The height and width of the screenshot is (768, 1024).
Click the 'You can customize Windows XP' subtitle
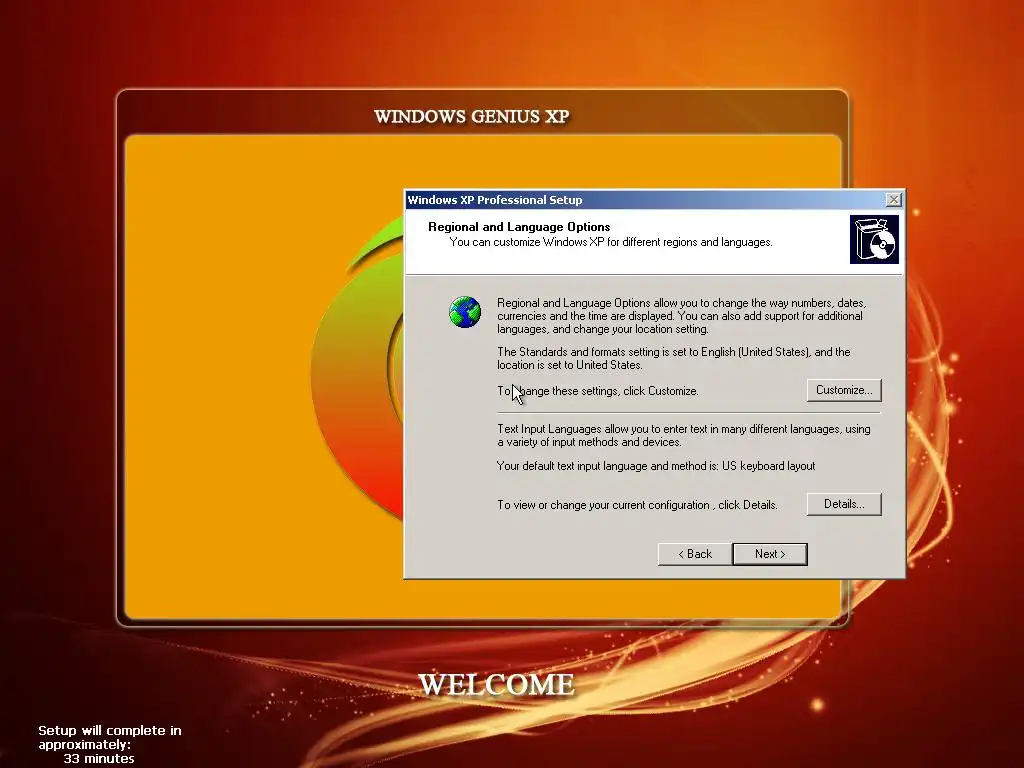click(x=611, y=242)
